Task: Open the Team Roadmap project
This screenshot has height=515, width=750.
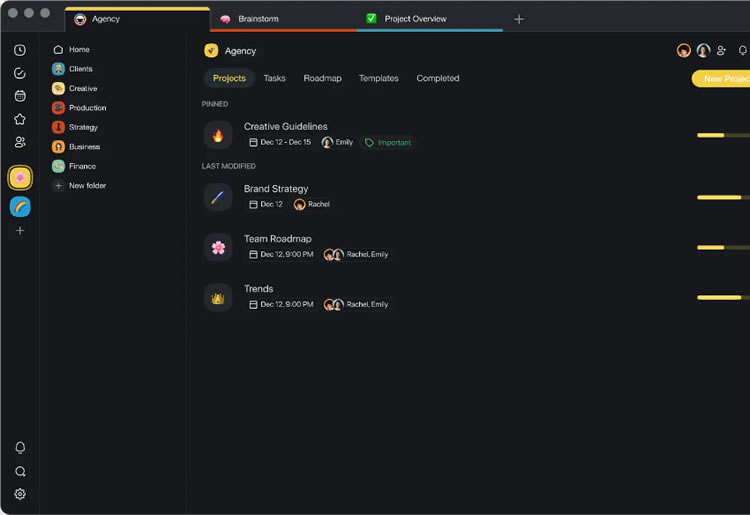Action: pos(277,239)
